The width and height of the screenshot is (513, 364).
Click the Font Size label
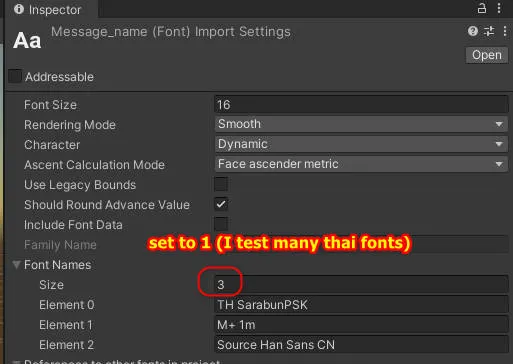[x=50, y=105]
